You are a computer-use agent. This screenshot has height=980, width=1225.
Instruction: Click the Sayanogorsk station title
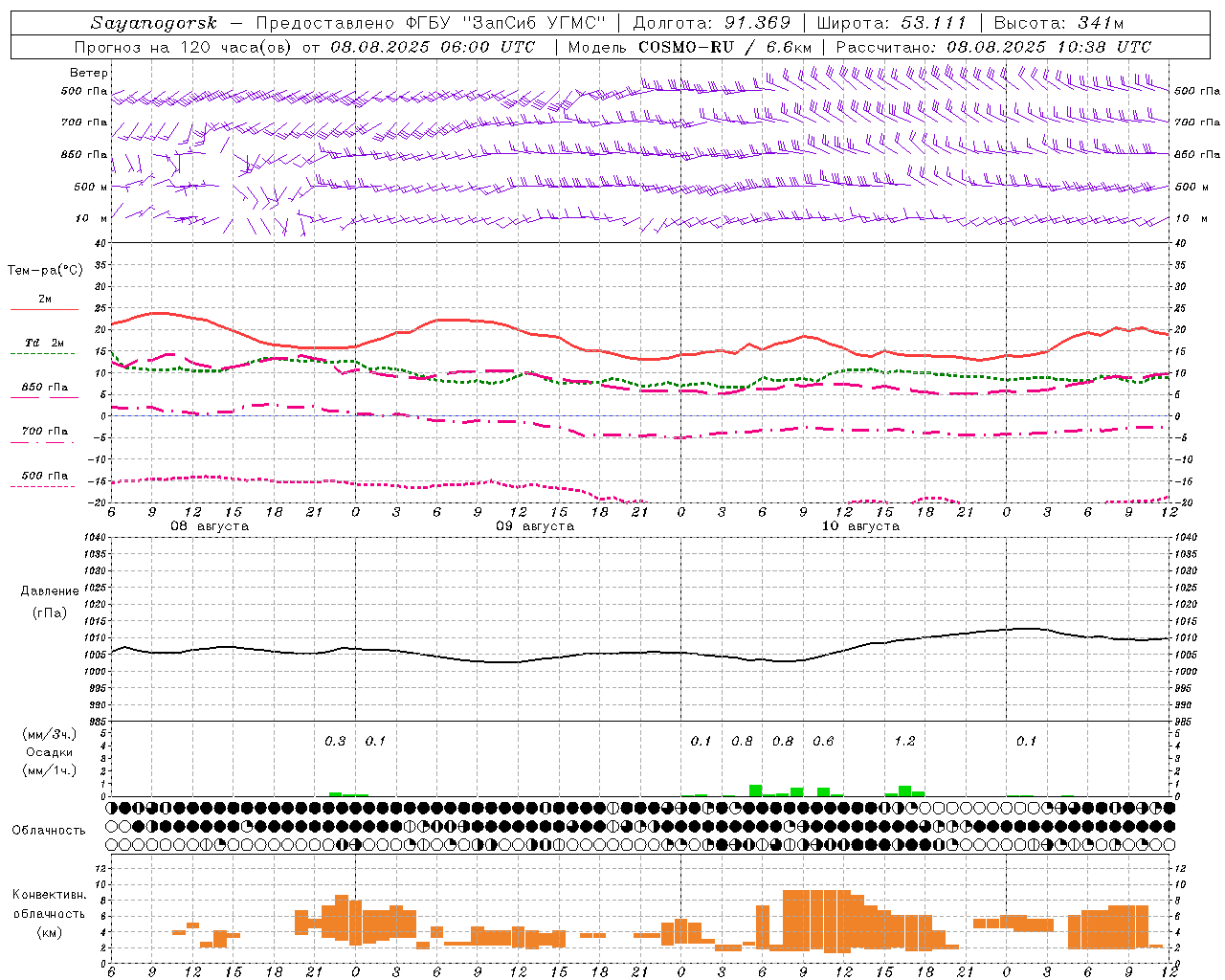[x=154, y=23]
